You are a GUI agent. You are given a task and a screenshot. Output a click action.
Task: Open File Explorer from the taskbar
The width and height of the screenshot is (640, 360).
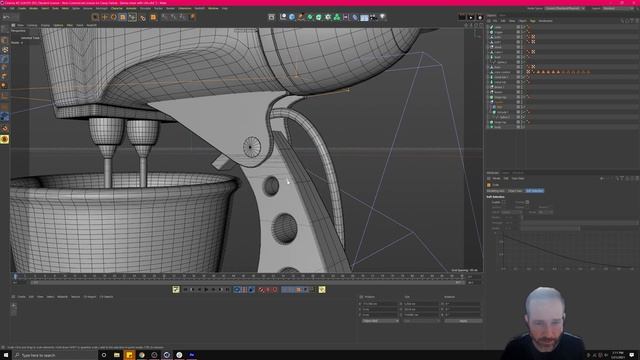pos(117,355)
